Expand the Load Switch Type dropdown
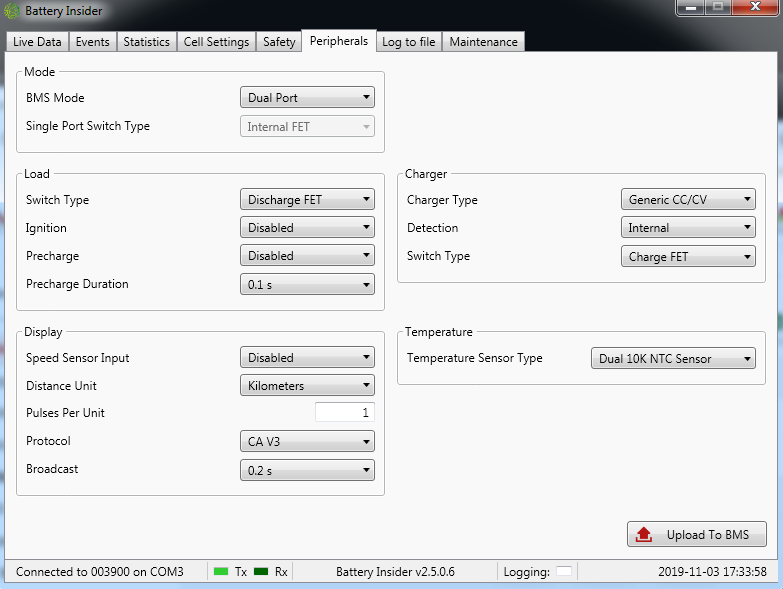 (307, 200)
